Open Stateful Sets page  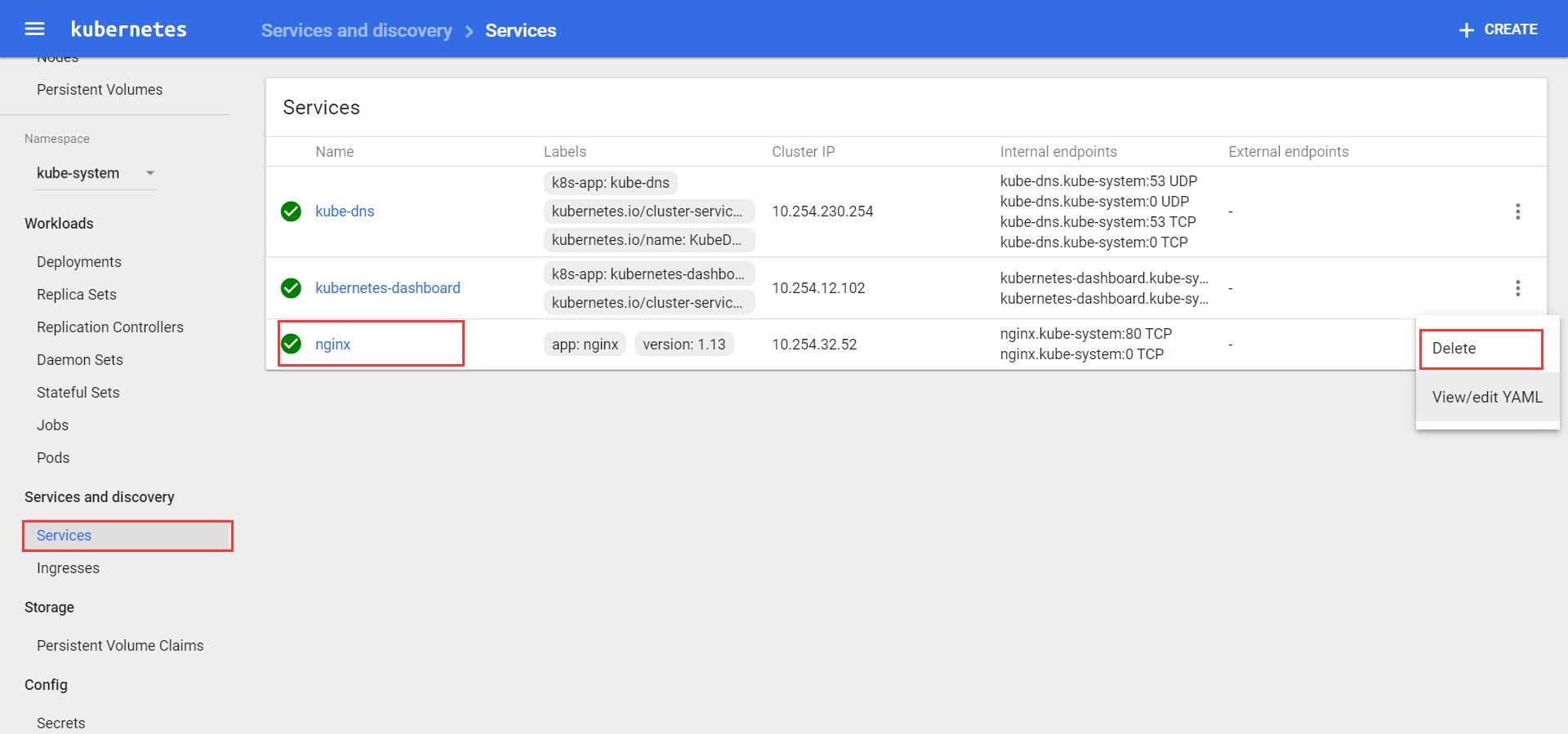(78, 392)
